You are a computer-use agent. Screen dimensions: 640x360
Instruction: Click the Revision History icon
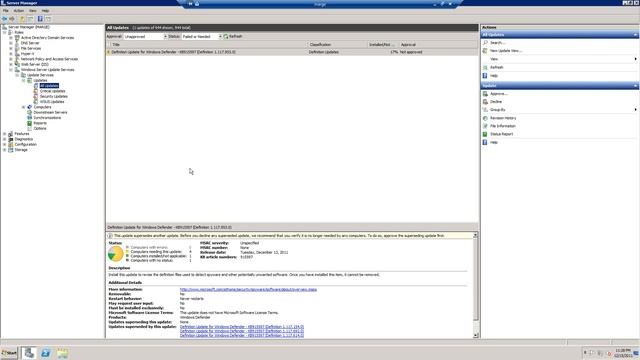tap(485, 118)
